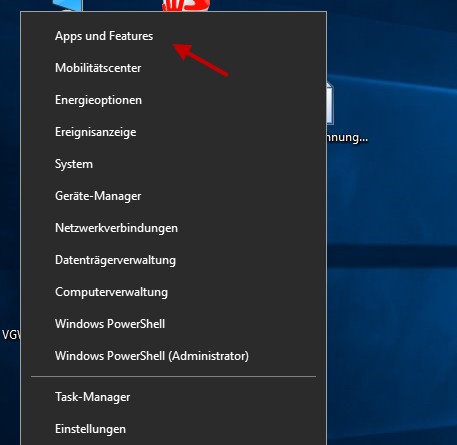Launch Computerverwaltung
The height and width of the screenshot is (445, 457).
pyautogui.click(x=173, y=292)
